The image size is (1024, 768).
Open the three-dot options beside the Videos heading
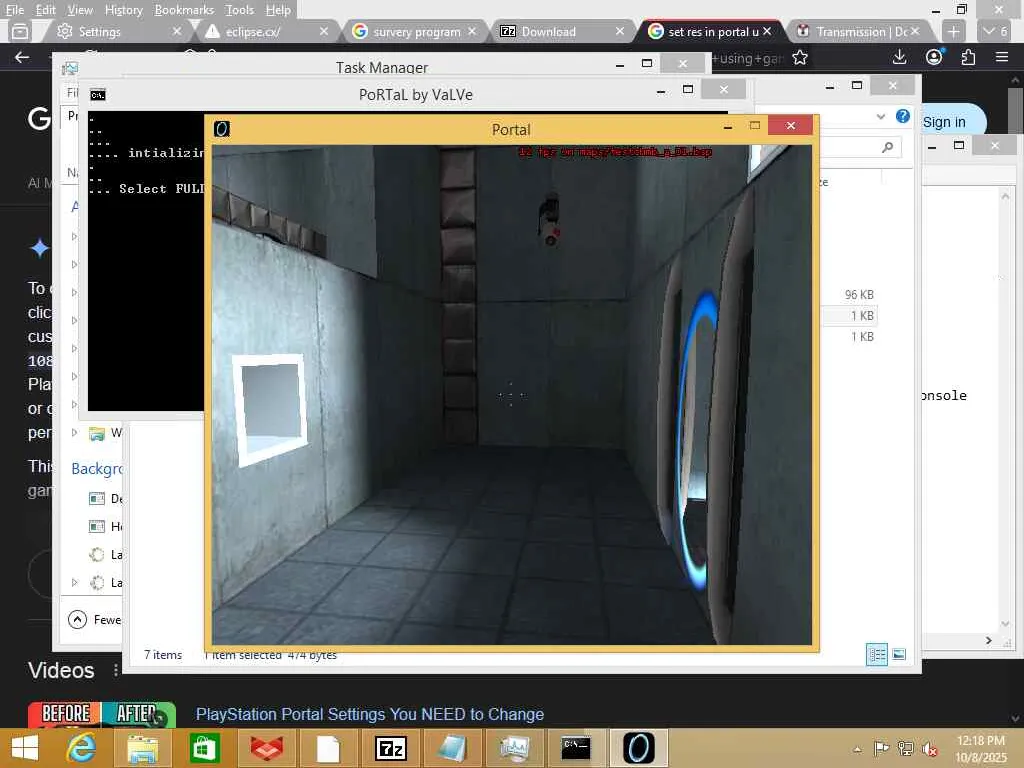click(x=116, y=670)
